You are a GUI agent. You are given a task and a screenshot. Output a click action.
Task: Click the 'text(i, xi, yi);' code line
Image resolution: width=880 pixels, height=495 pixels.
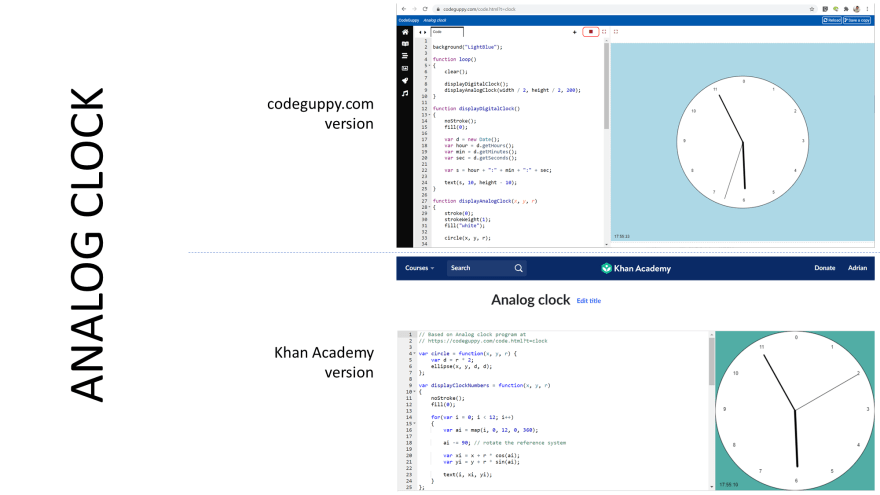[468, 475]
